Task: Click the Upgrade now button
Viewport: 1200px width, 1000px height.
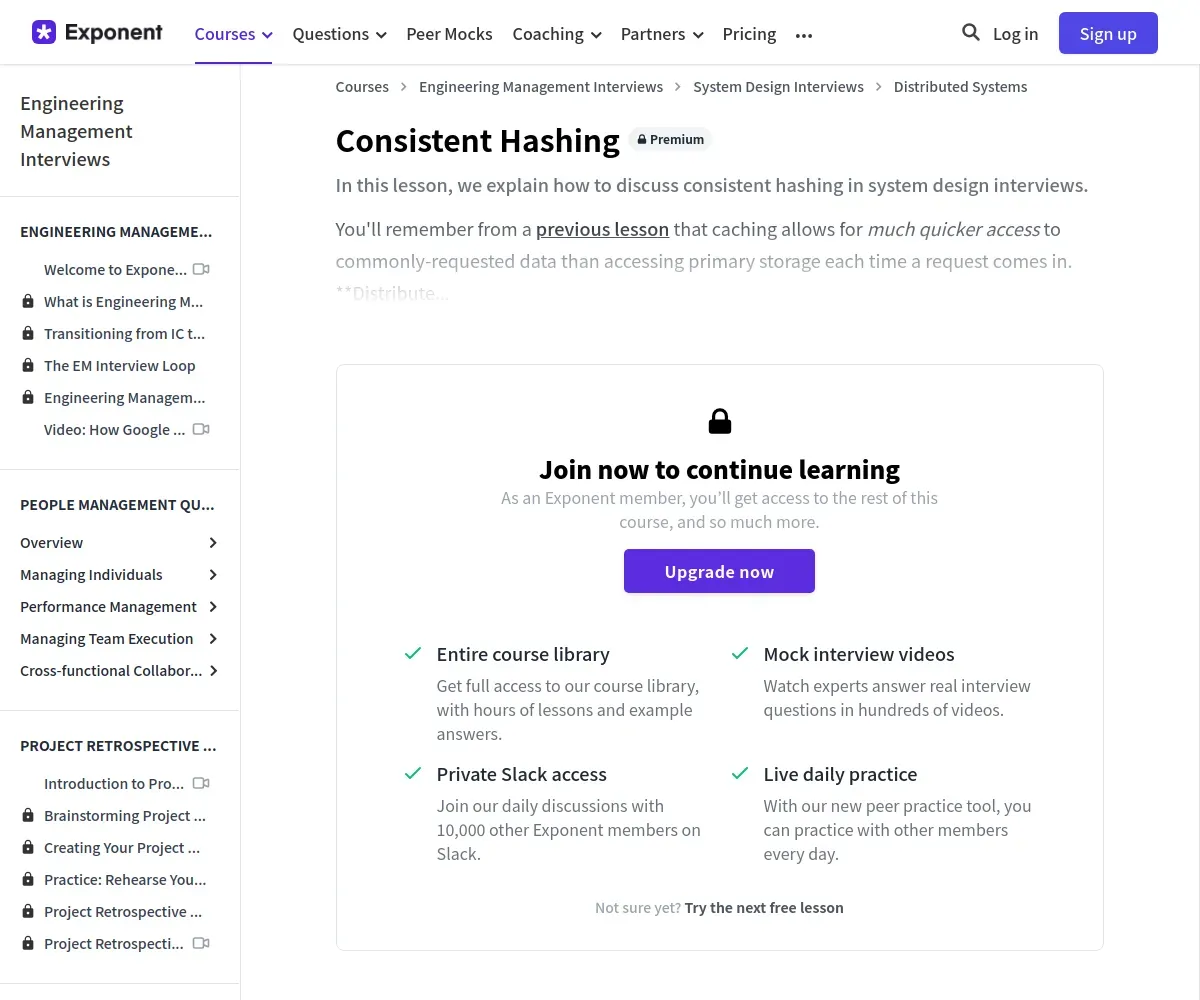Action: point(719,571)
